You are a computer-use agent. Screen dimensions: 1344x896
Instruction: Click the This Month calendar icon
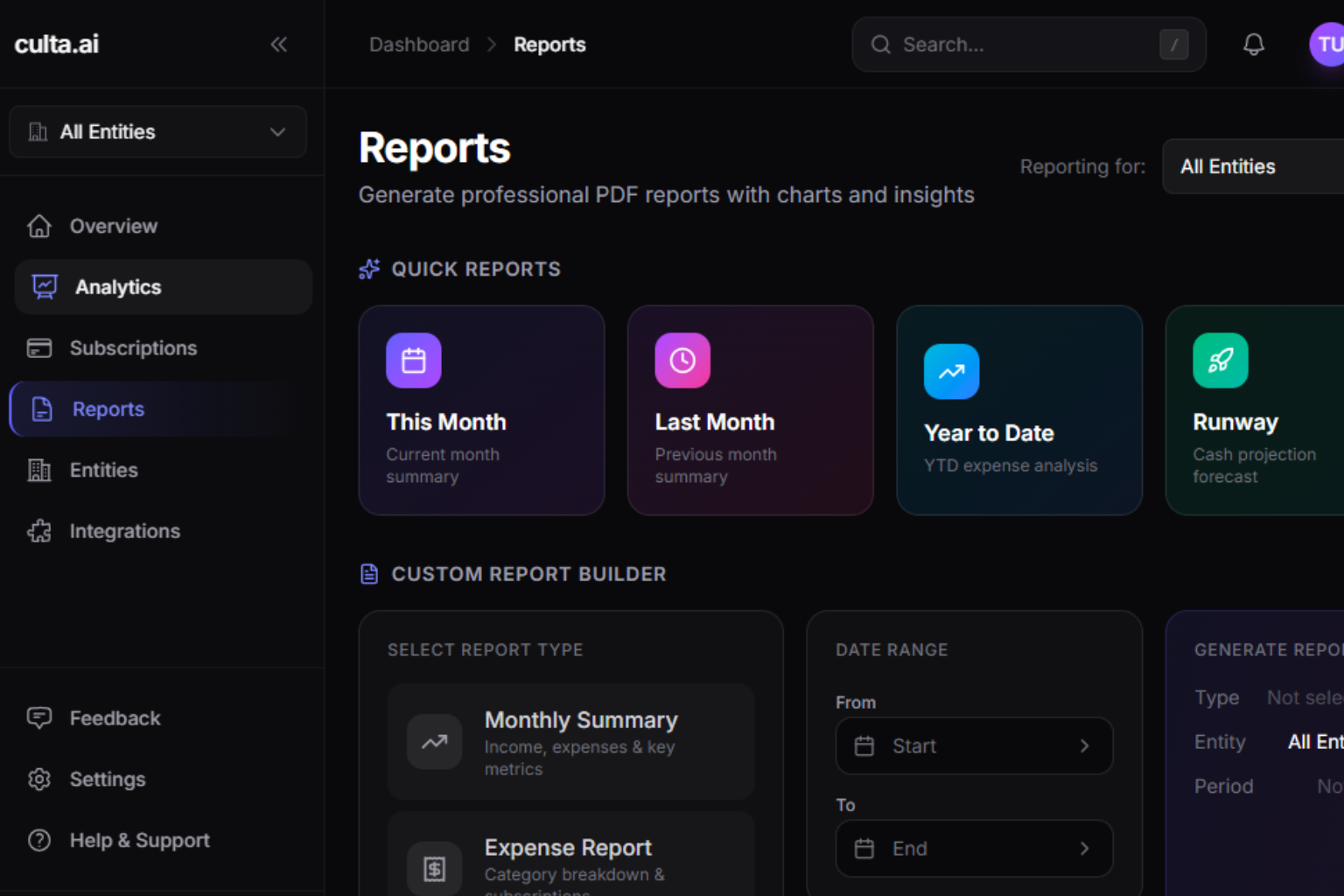pos(413,360)
